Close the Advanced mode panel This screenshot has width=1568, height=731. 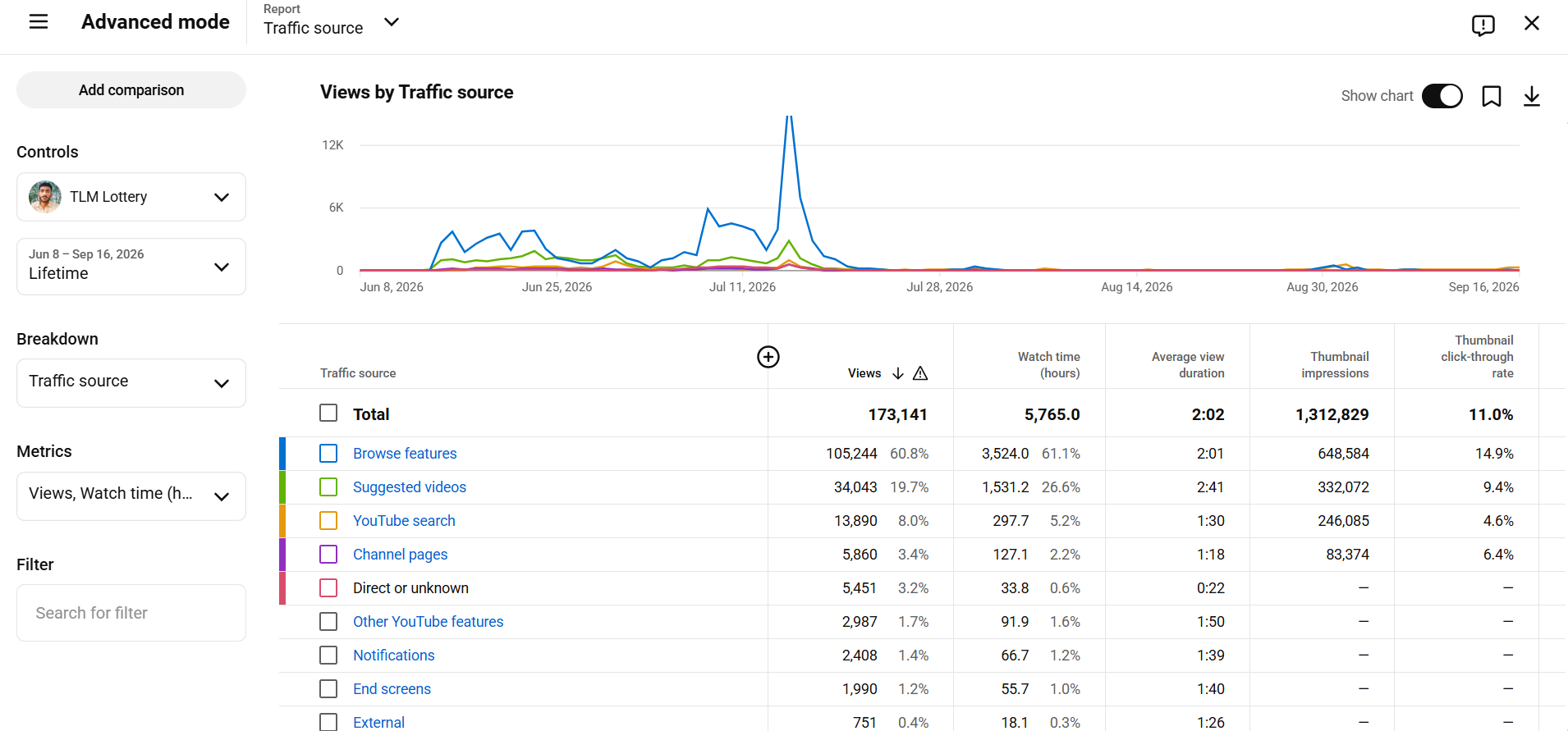click(x=1531, y=23)
